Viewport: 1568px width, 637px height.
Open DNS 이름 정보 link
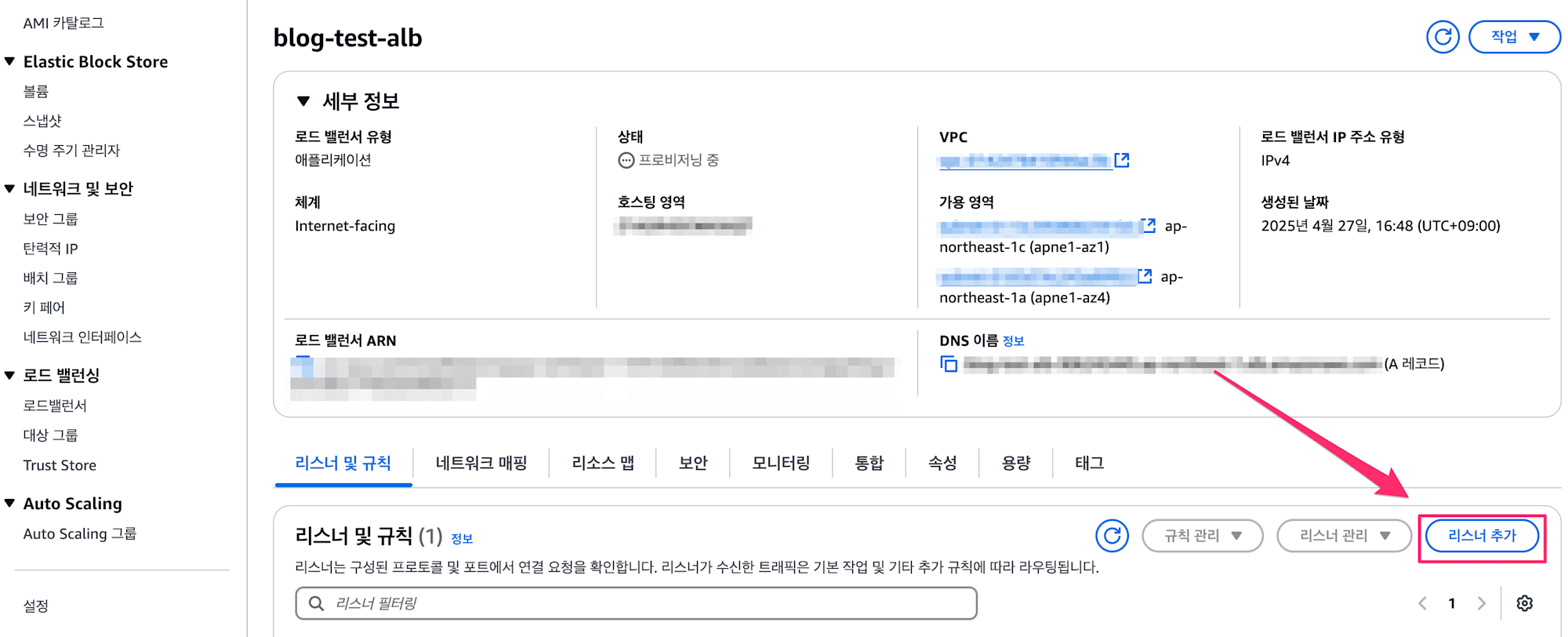[1013, 341]
